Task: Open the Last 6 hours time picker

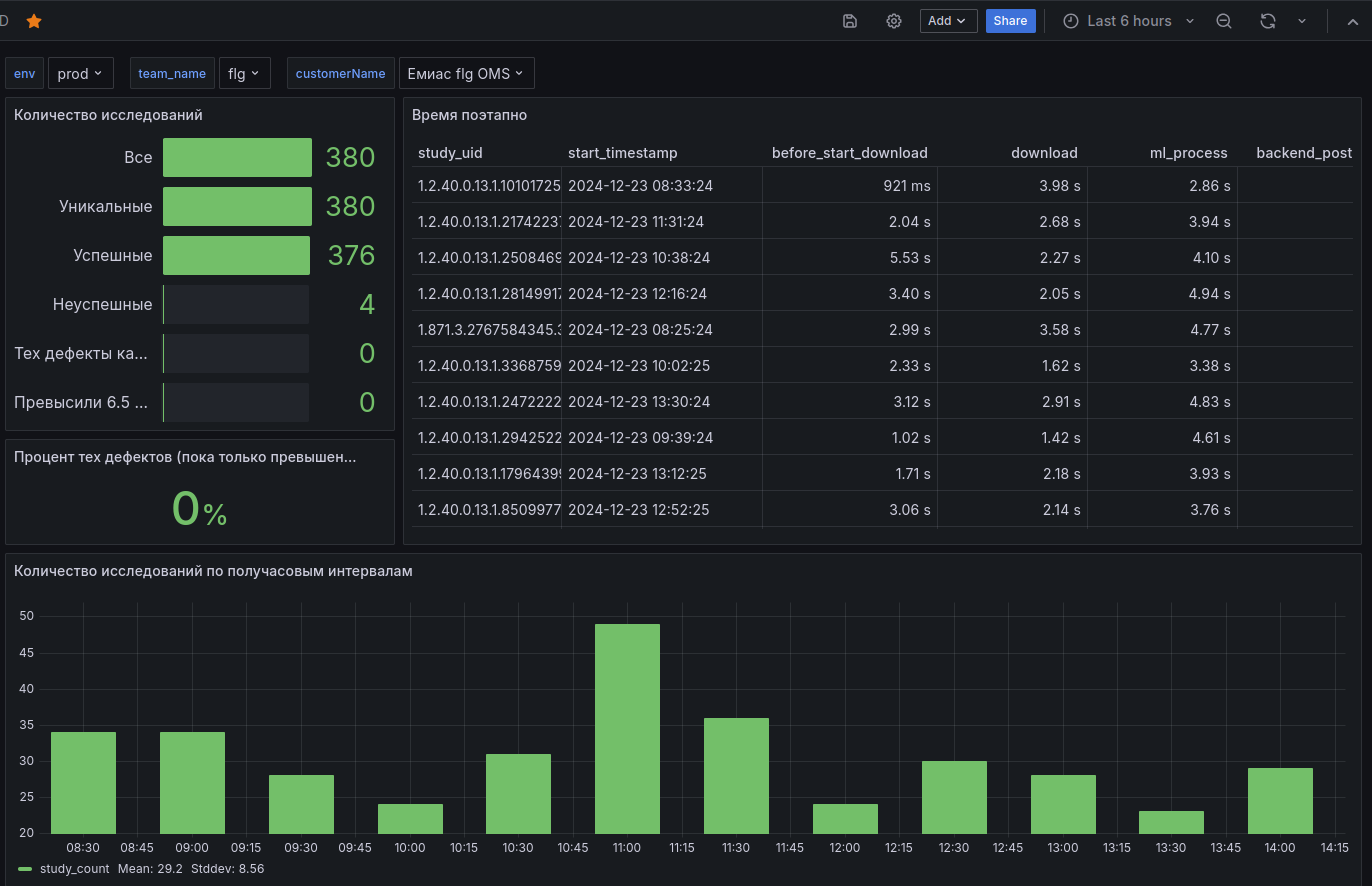Action: click(x=1128, y=21)
